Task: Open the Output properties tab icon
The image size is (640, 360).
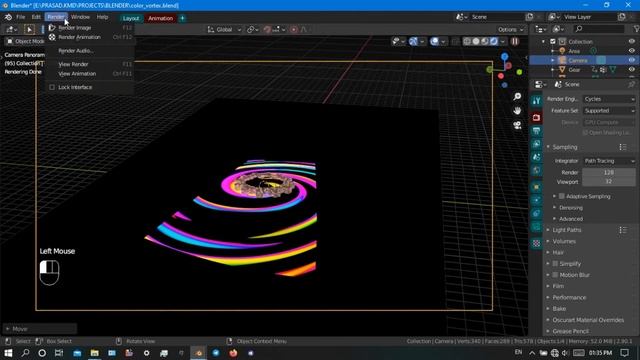Action: (x=536, y=131)
